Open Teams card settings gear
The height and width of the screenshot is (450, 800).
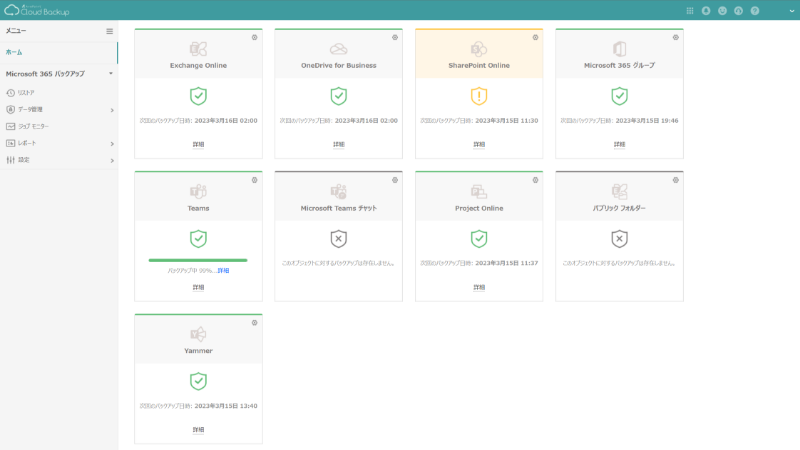point(255,180)
